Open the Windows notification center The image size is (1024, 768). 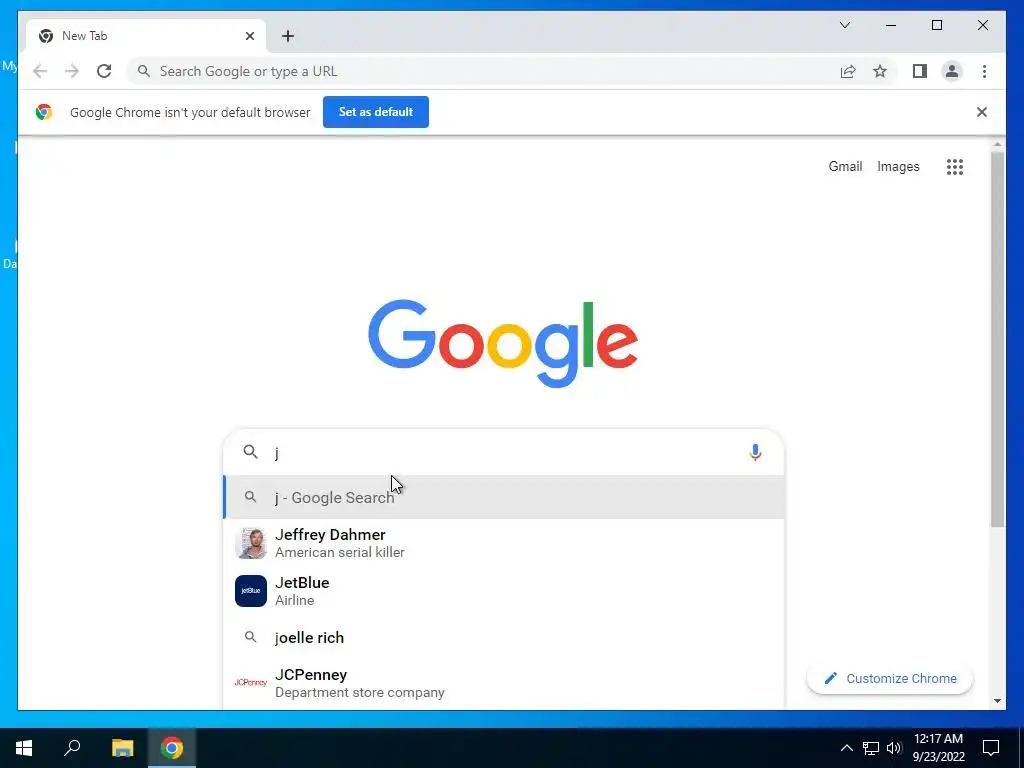tap(991, 748)
